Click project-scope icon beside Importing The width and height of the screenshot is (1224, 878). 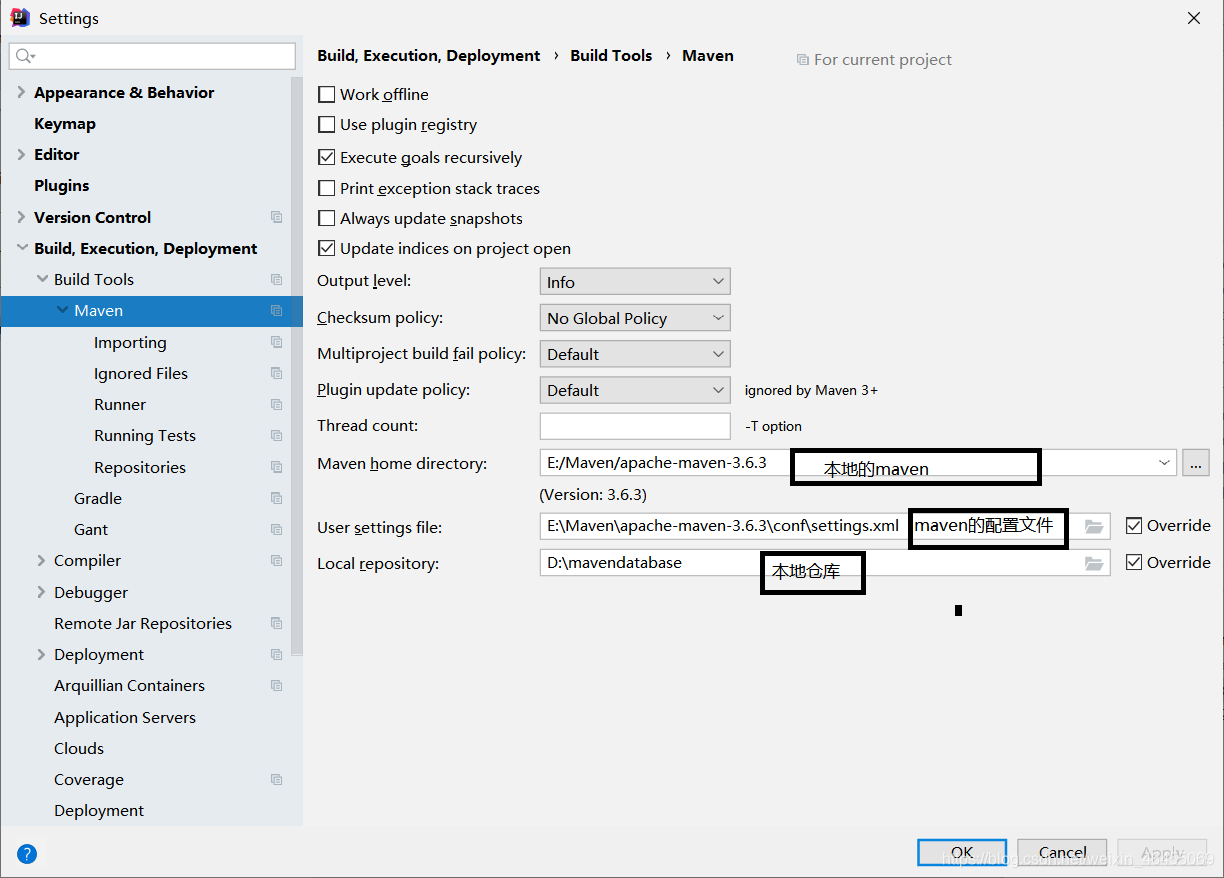point(276,342)
